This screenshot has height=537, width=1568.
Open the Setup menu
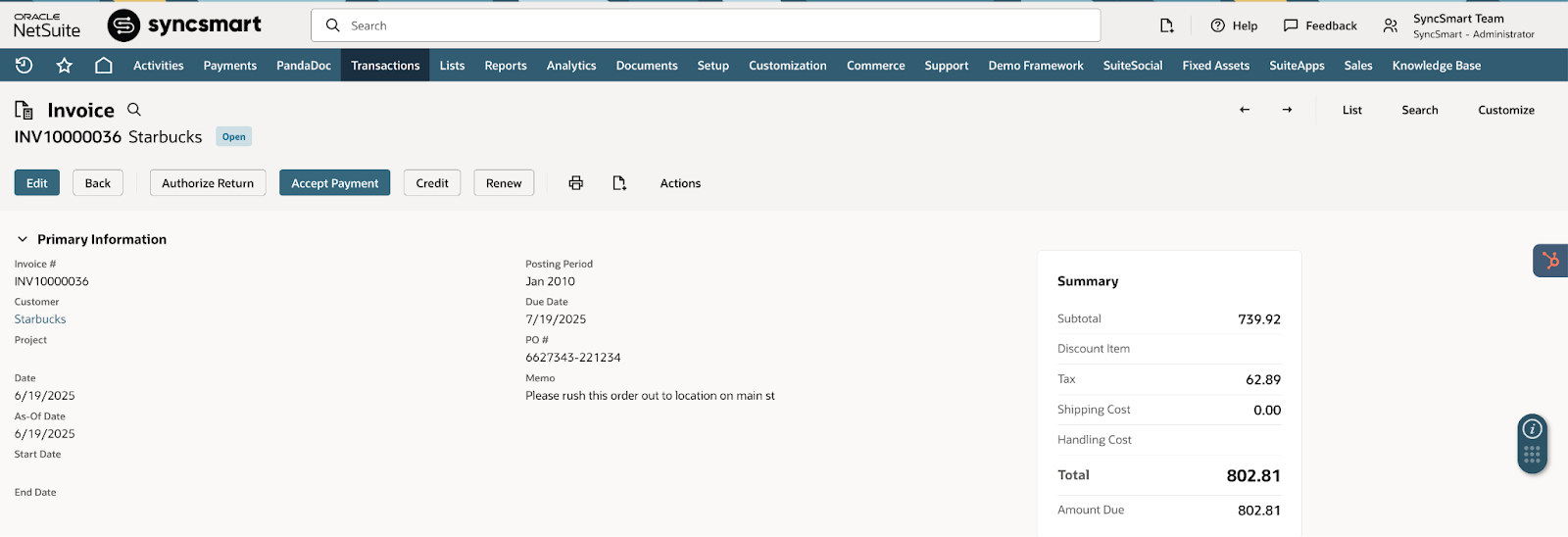coord(713,66)
